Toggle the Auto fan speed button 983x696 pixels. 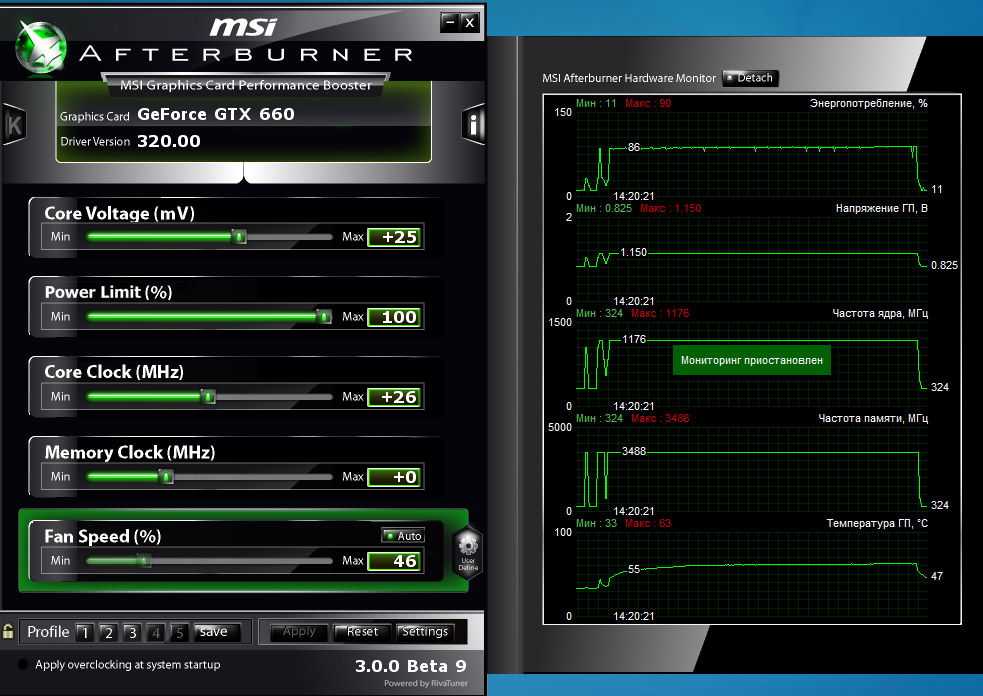(403, 536)
